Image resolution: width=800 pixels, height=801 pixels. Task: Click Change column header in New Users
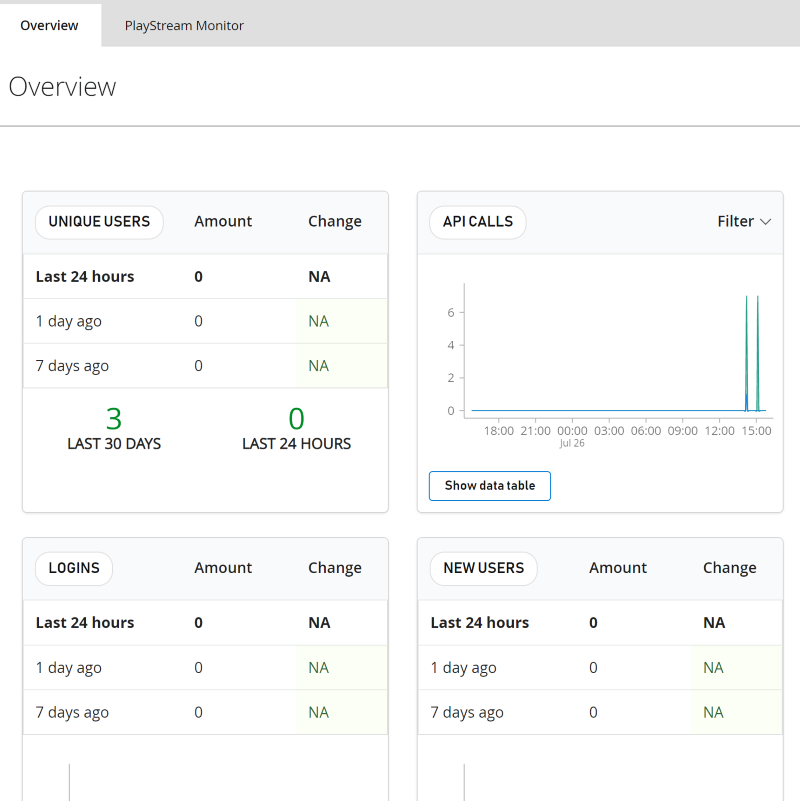click(x=729, y=567)
